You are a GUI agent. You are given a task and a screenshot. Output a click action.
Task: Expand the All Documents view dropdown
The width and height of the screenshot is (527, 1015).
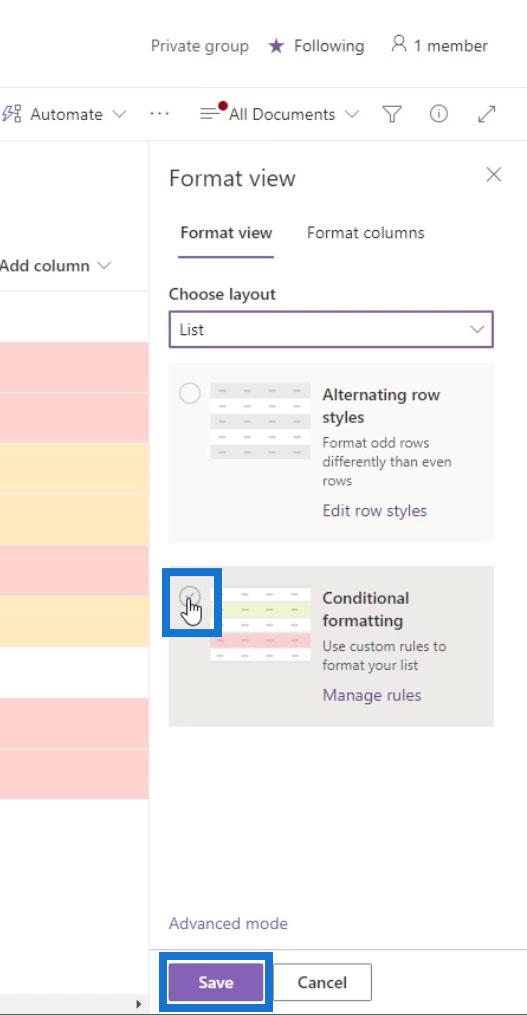[x=352, y=115]
